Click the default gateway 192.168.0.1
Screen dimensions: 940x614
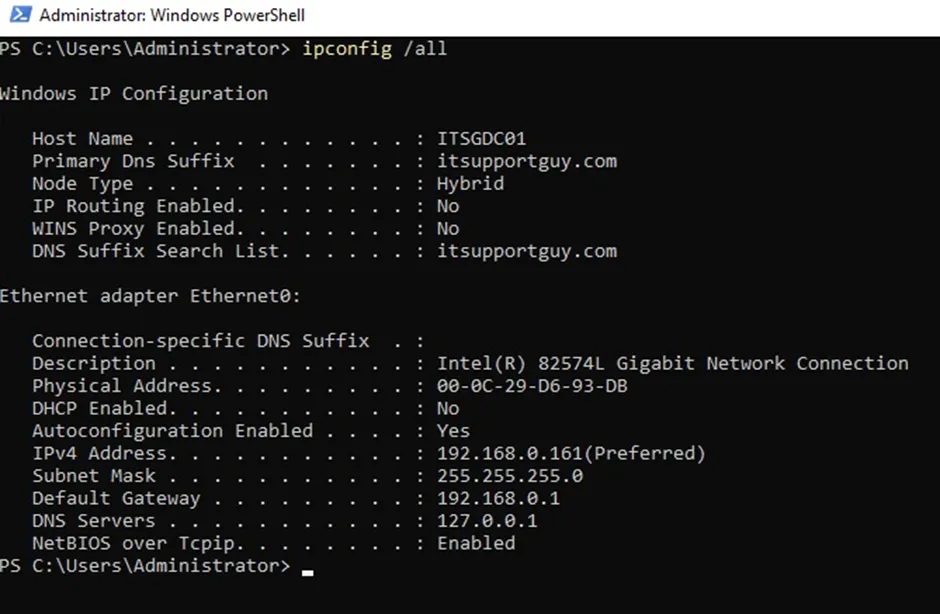point(498,498)
